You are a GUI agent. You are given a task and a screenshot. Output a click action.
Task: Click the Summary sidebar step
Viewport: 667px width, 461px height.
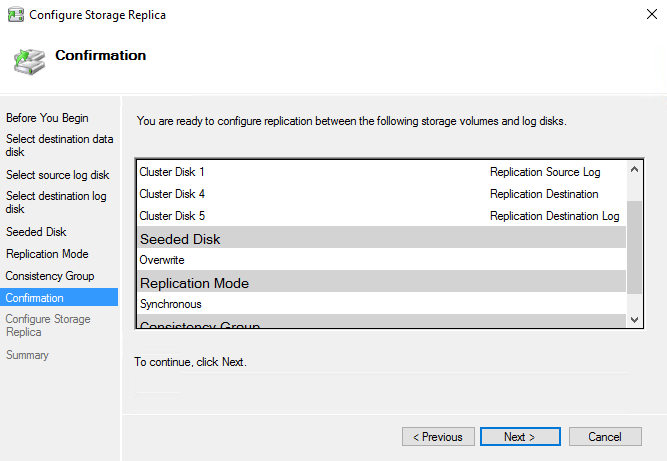(27, 355)
